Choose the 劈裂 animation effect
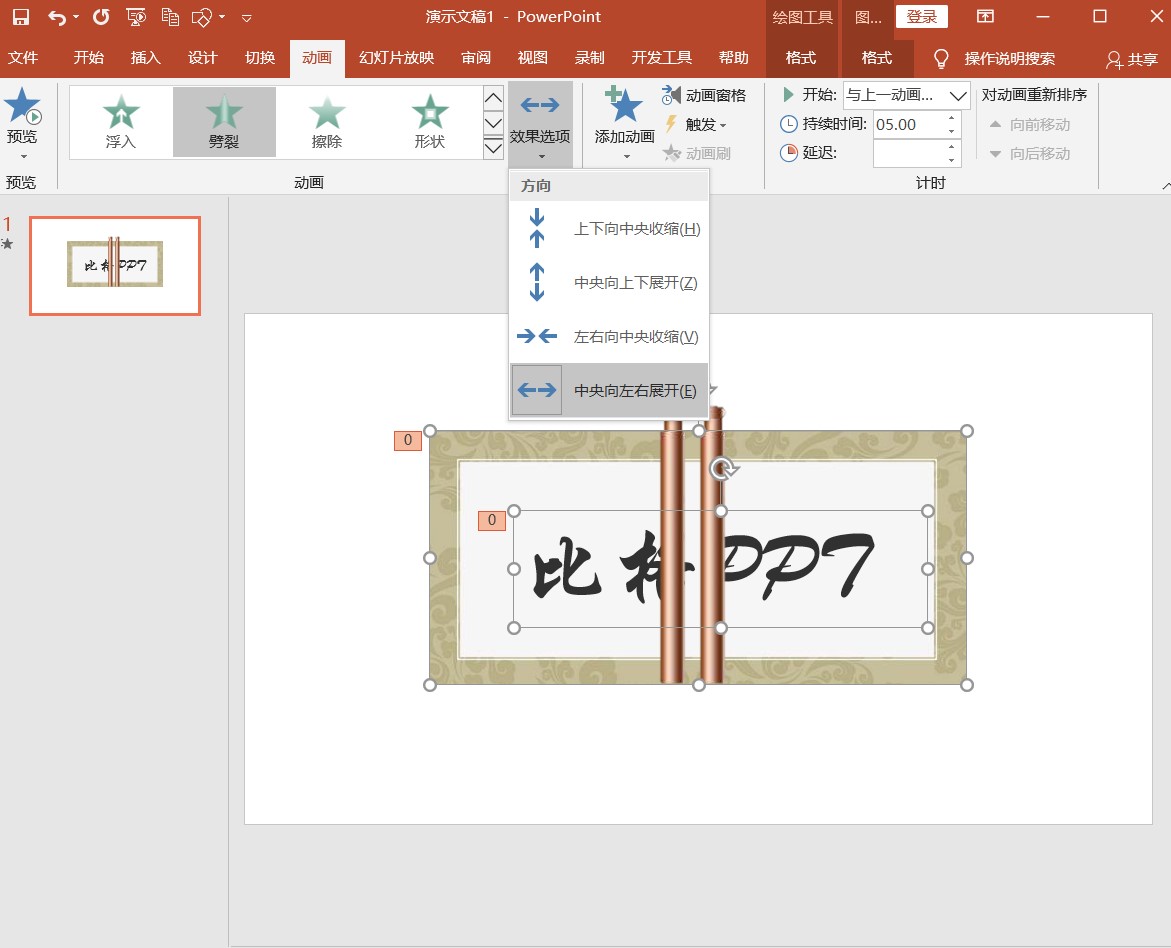This screenshot has height=948, width=1171. [x=224, y=122]
